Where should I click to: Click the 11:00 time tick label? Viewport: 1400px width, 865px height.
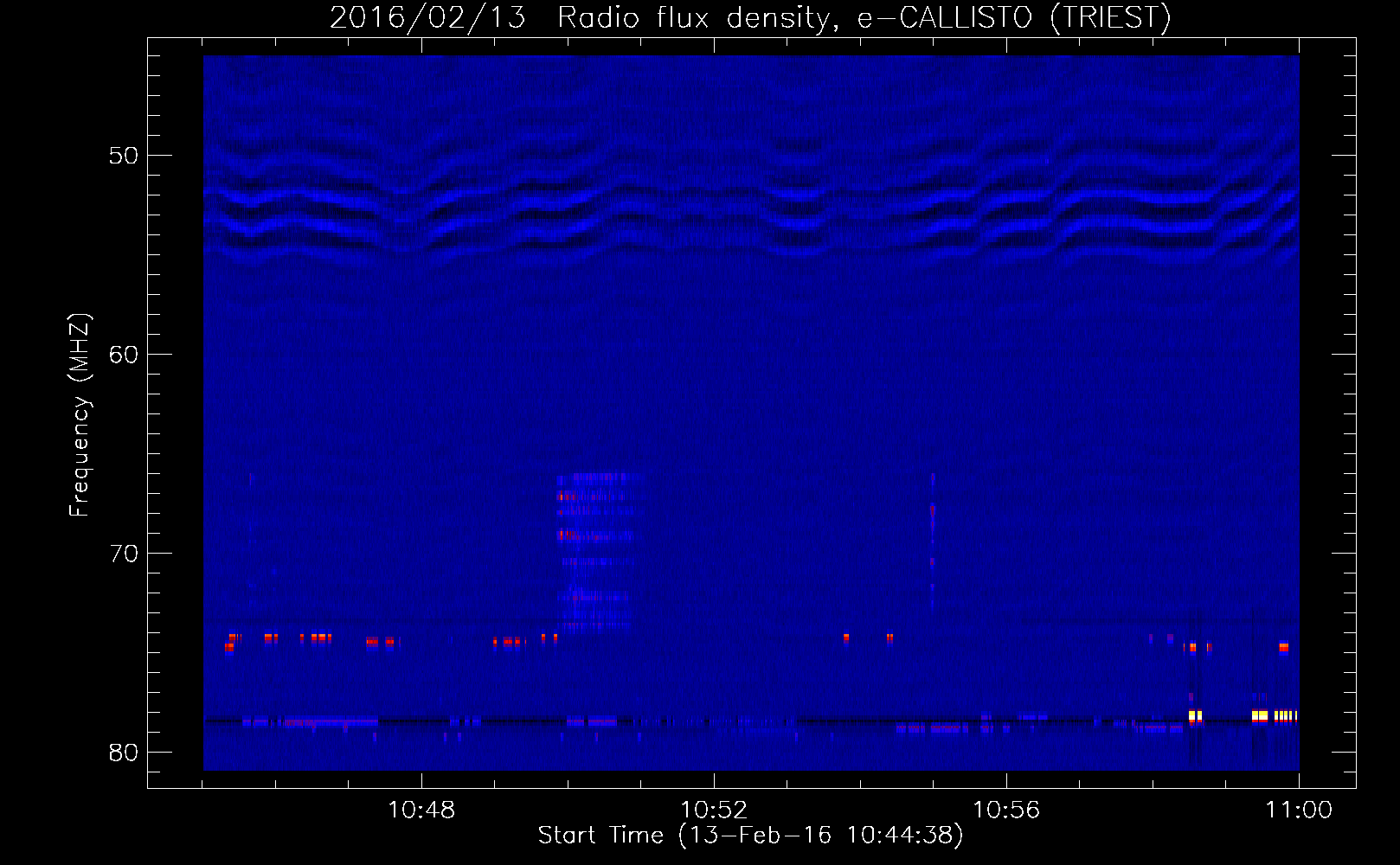[1299, 811]
